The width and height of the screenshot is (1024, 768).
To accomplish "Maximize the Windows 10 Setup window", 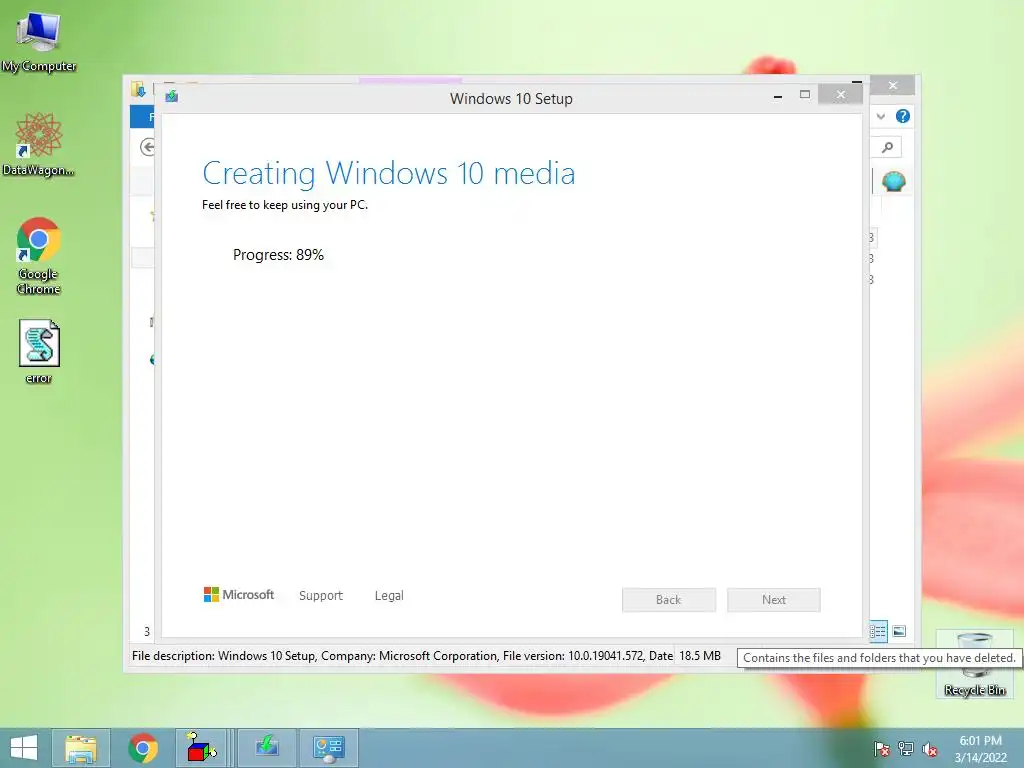I will (x=805, y=95).
